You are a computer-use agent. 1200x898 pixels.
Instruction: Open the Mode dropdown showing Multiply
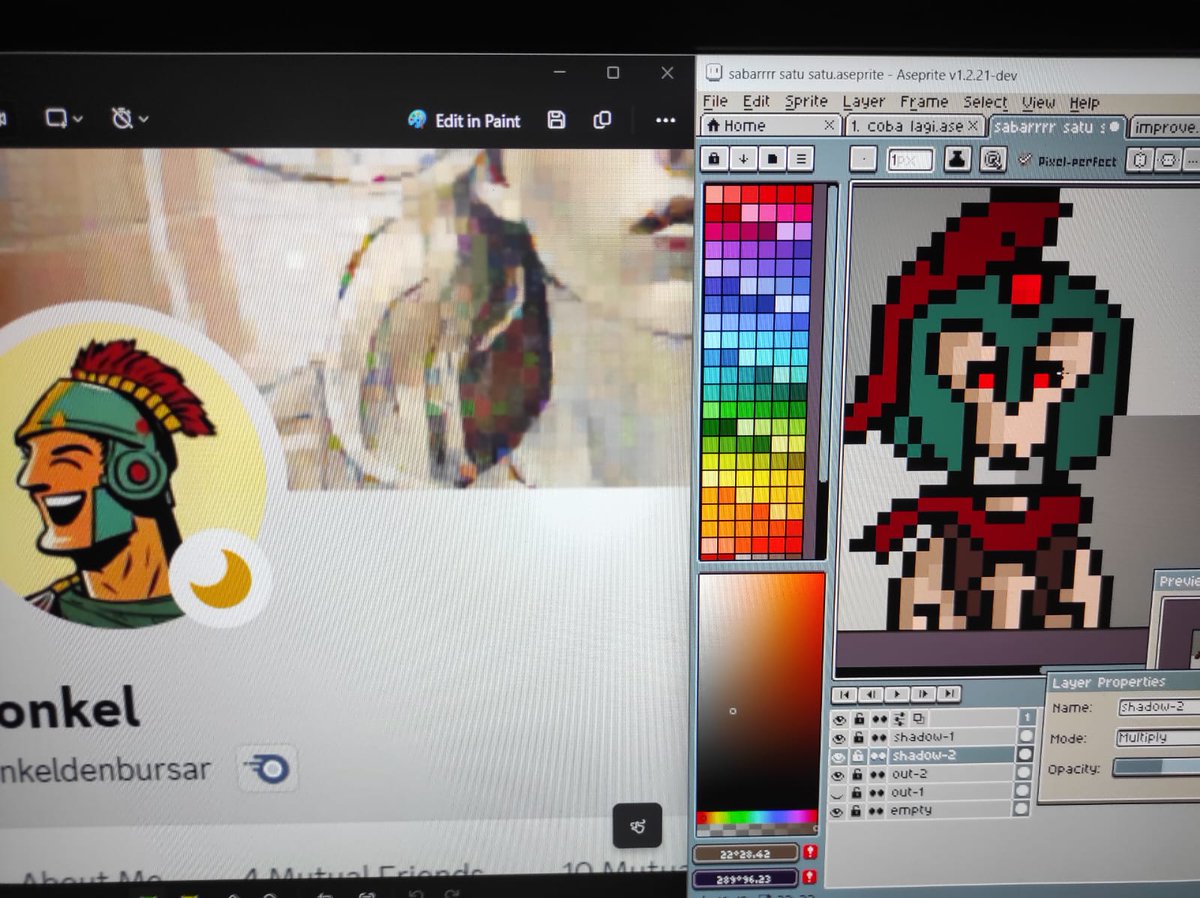tap(1158, 738)
